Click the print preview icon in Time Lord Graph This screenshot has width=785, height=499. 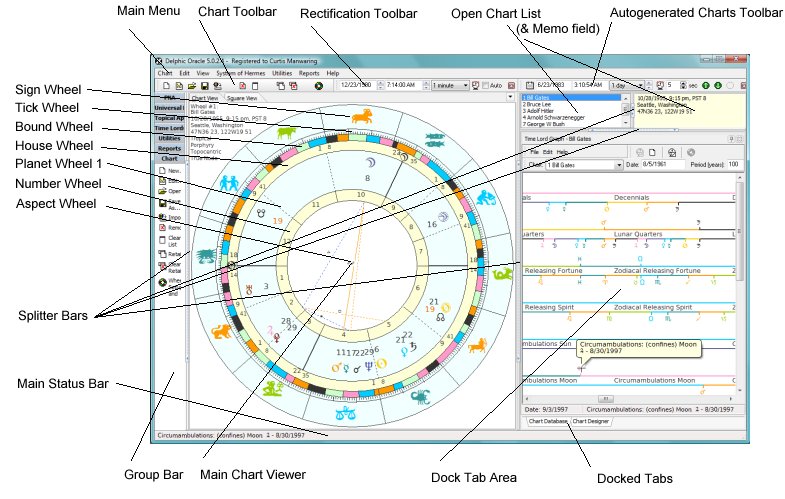(672, 152)
